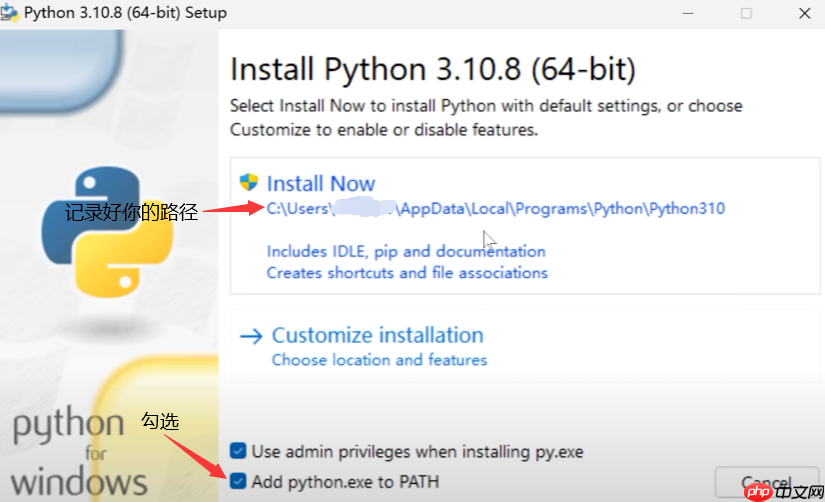Toggle Add python.exe to PATH checkbox
Screen dimensions: 825x502
point(238,481)
